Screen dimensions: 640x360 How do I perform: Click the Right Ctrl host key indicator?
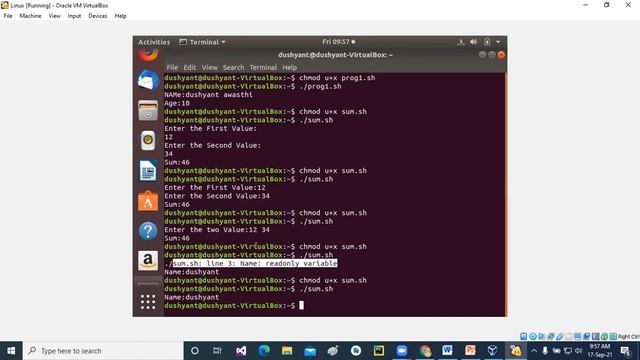[628, 336]
